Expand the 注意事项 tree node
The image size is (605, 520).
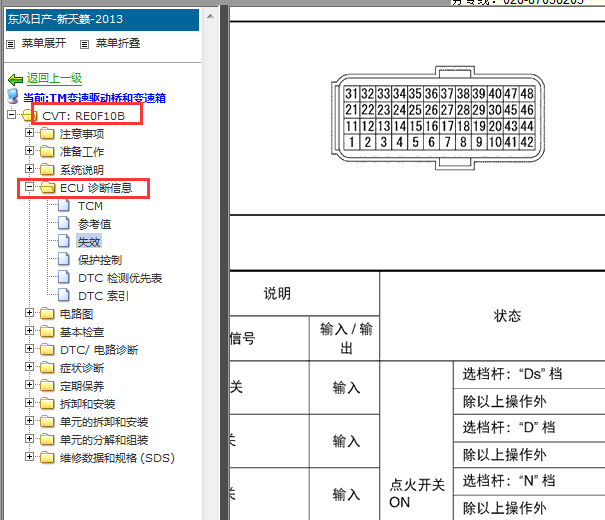coord(29,133)
